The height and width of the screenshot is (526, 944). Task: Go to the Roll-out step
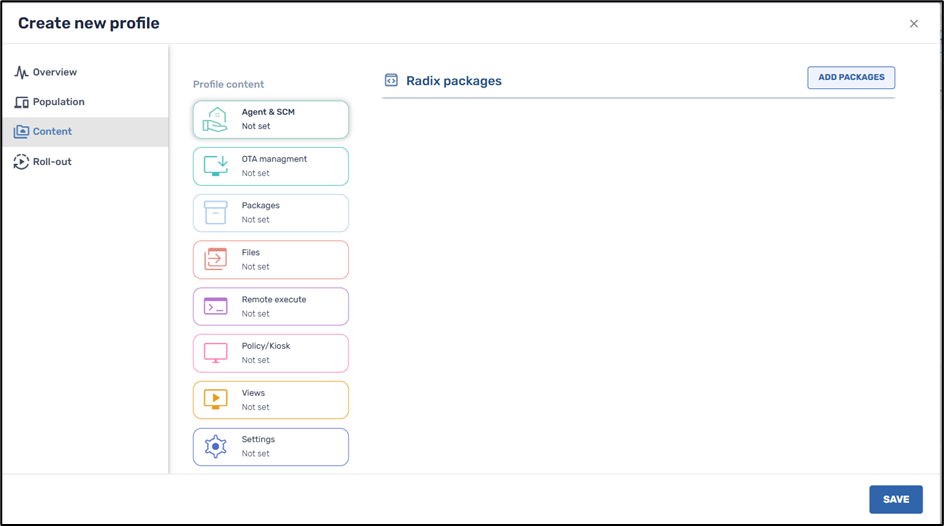tap(52, 162)
